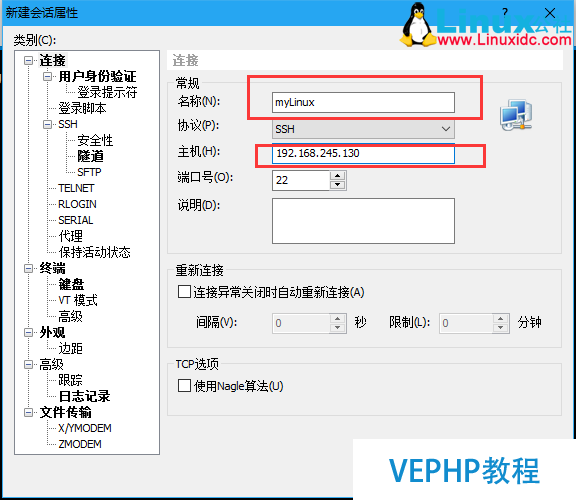
Task: Select 外观 in the category tree
Action: (52, 332)
